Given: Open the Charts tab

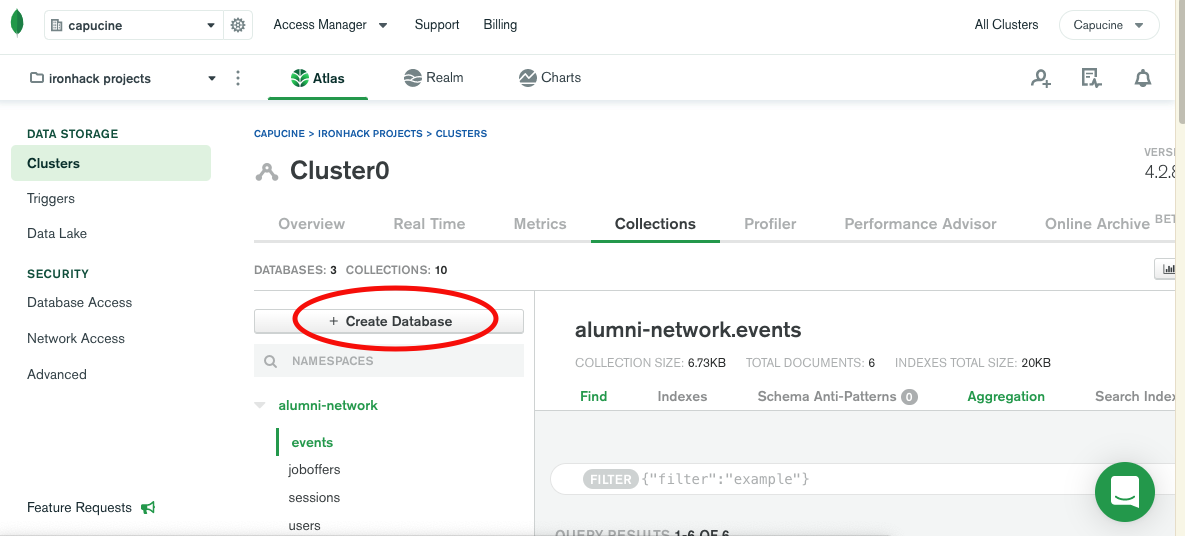Looking at the screenshot, I should (550, 78).
